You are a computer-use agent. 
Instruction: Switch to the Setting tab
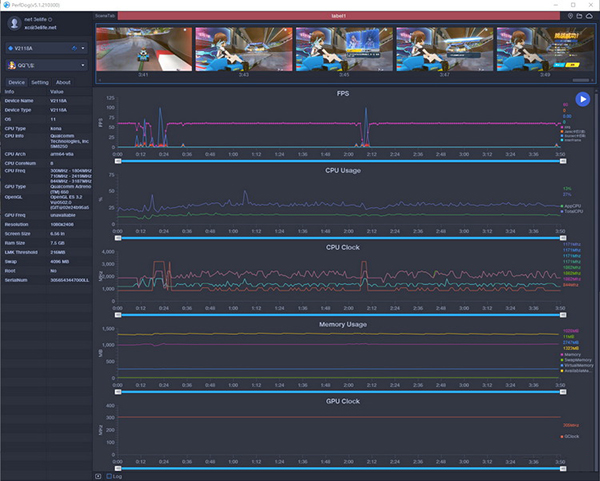click(x=40, y=82)
